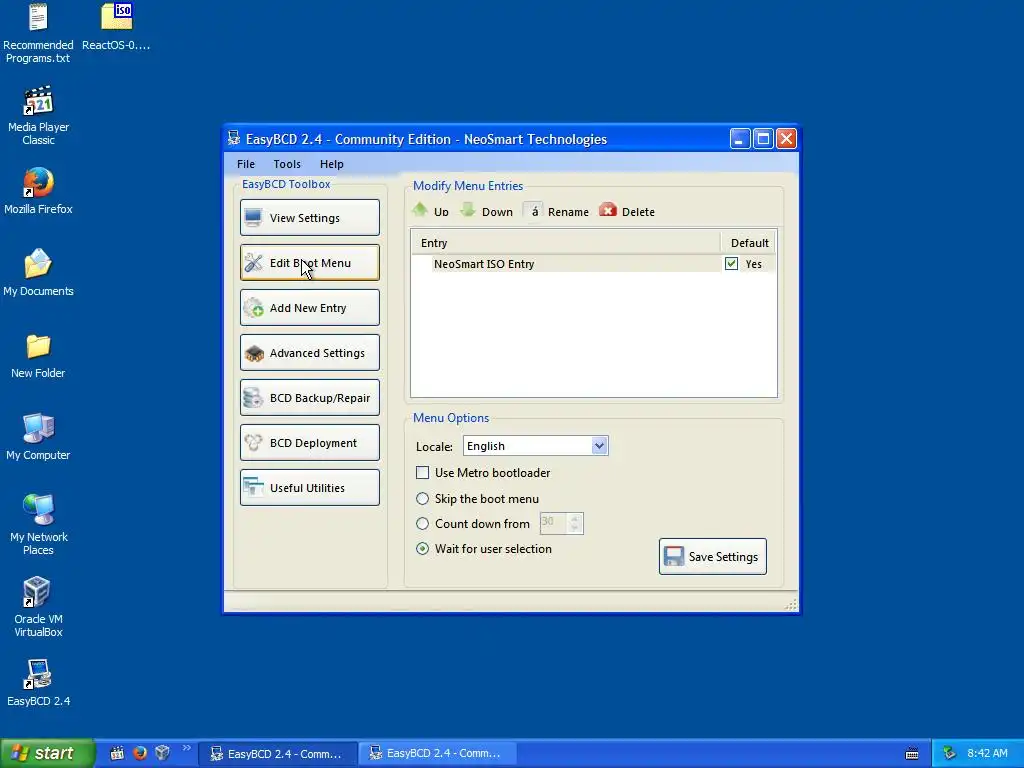Select the ReactOS ISO desktop file

tap(116, 27)
